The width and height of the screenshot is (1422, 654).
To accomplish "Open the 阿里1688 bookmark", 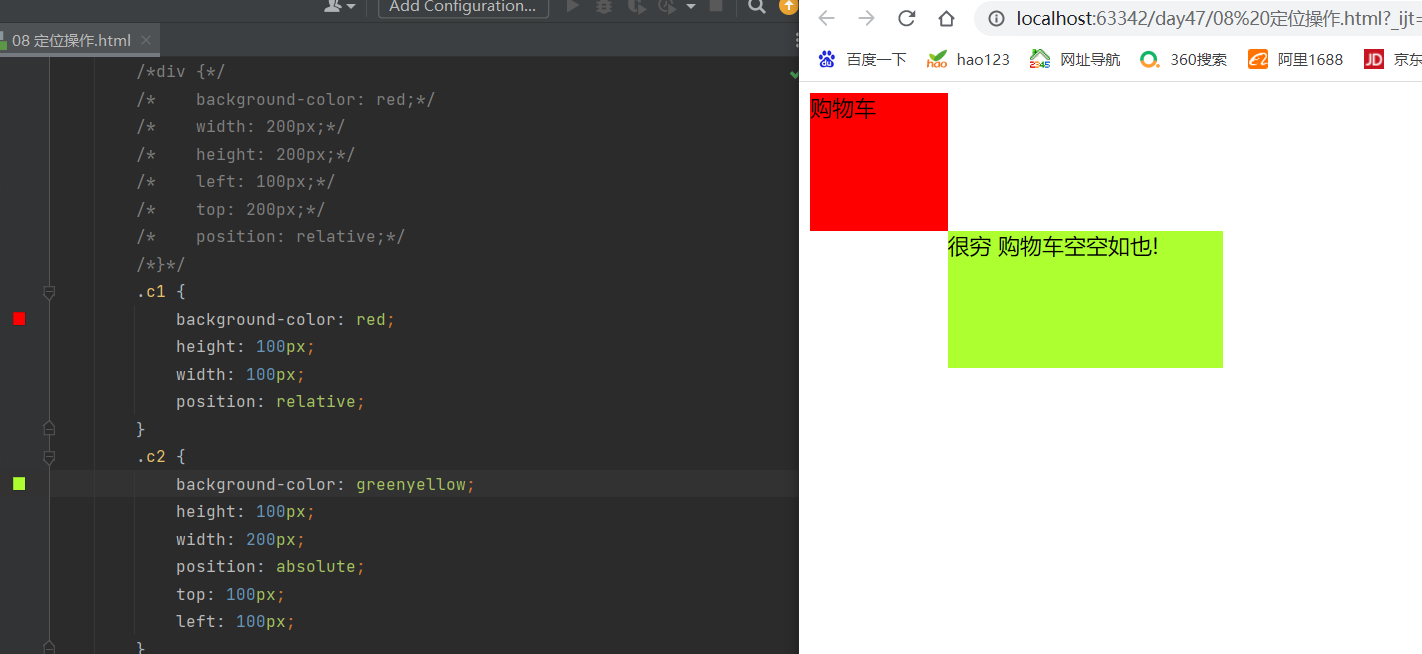I will [x=1295, y=59].
